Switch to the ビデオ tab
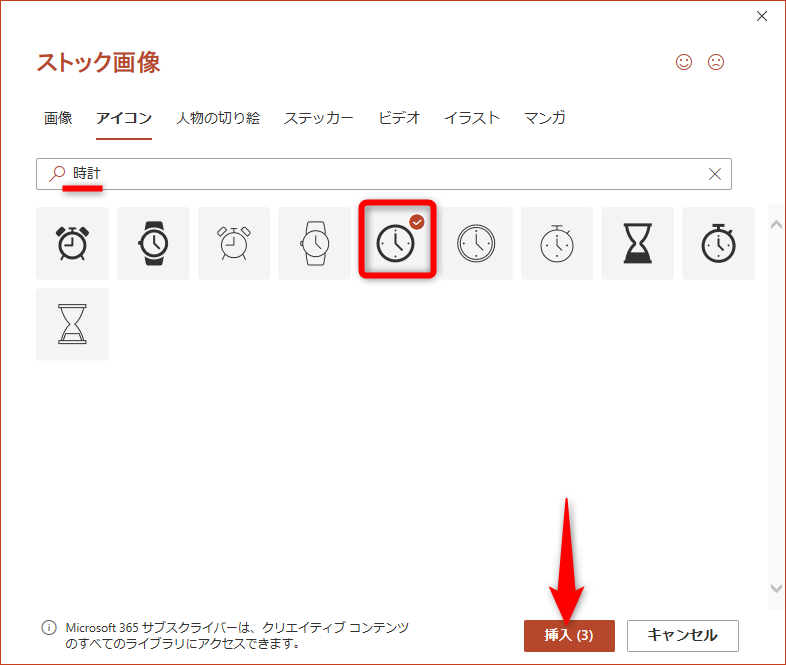The width and height of the screenshot is (786, 665). [x=399, y=118]
